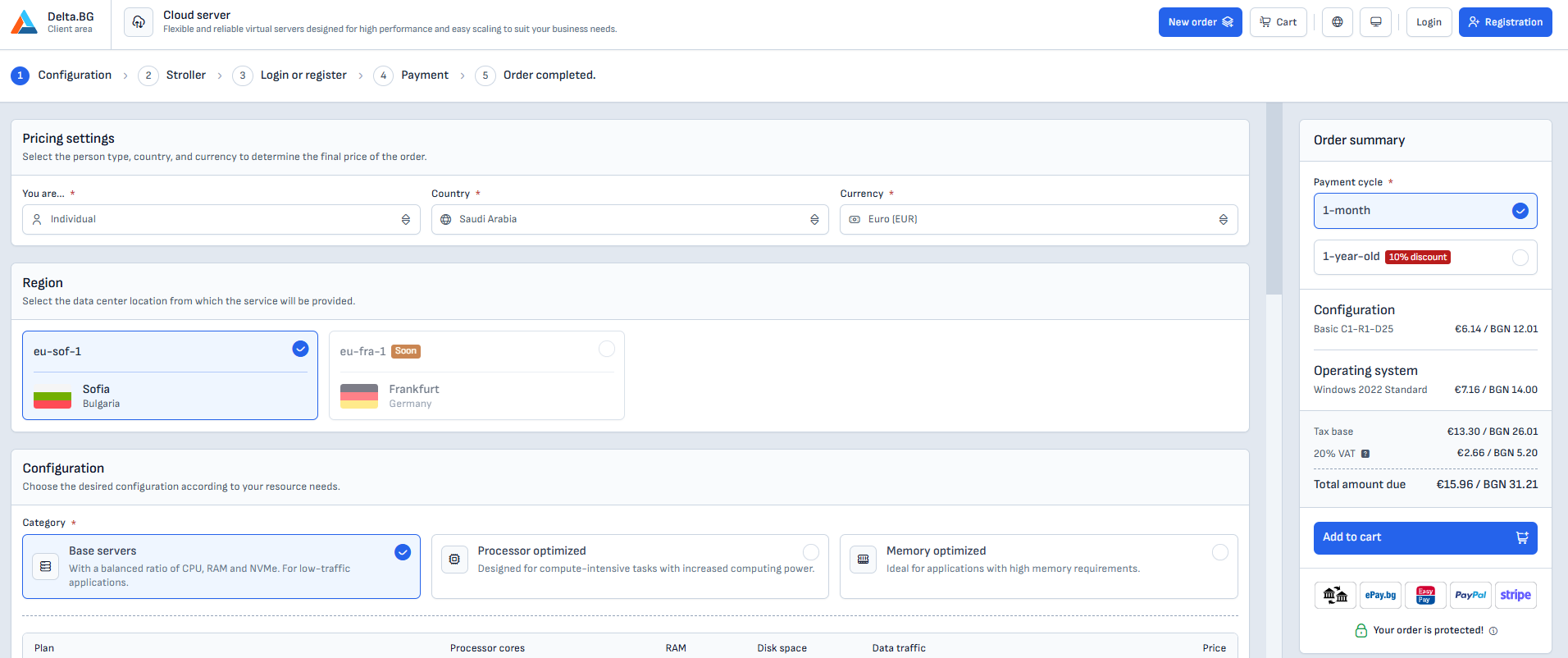Go to step 3 Login or register
This screenshot has height=658, width=1568.
point(289,75)
